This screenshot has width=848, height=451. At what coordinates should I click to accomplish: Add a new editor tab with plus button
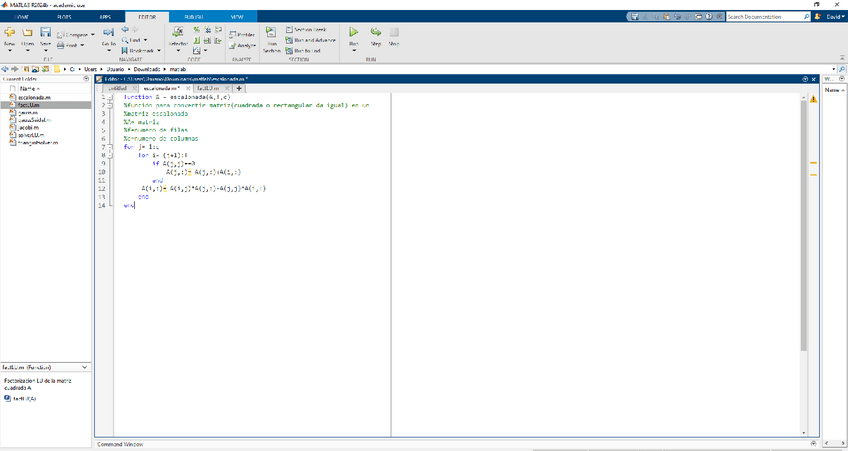pos(239,88)
